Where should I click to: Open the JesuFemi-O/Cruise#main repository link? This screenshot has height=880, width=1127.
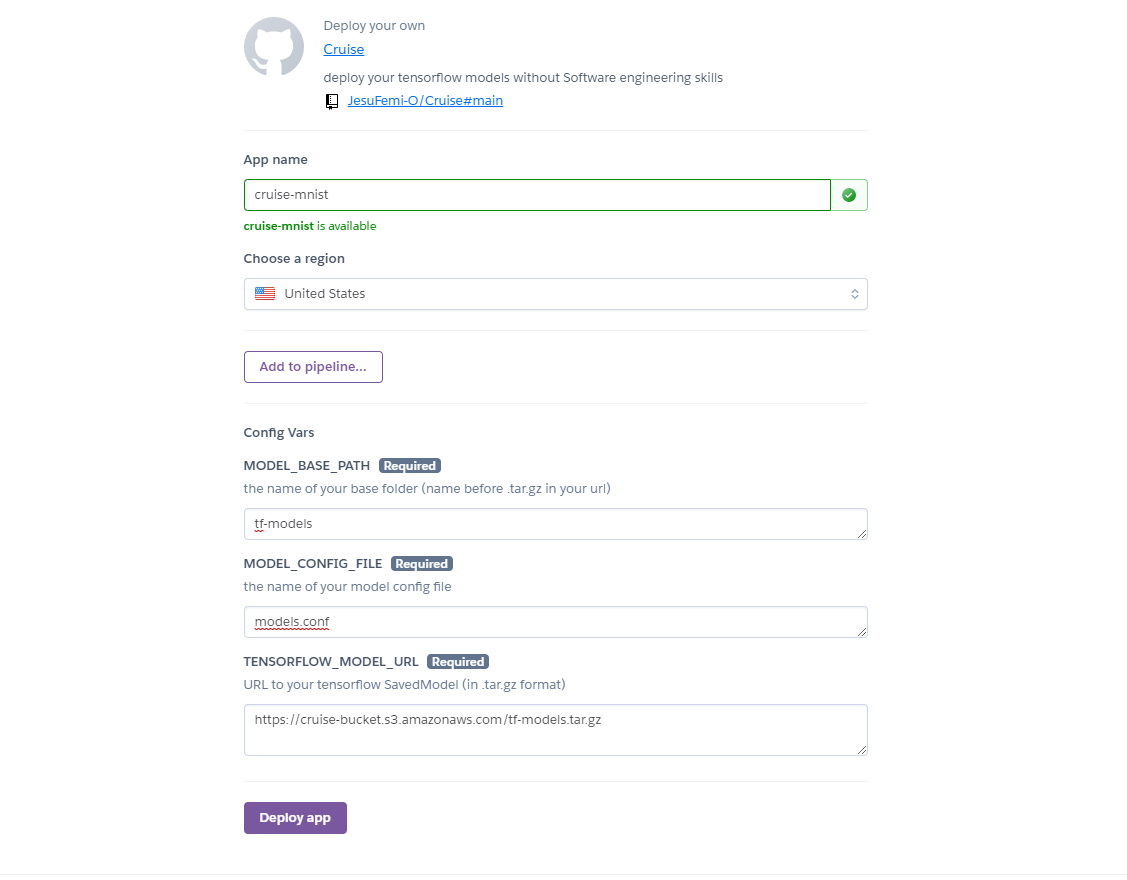(x=426, y=101)
